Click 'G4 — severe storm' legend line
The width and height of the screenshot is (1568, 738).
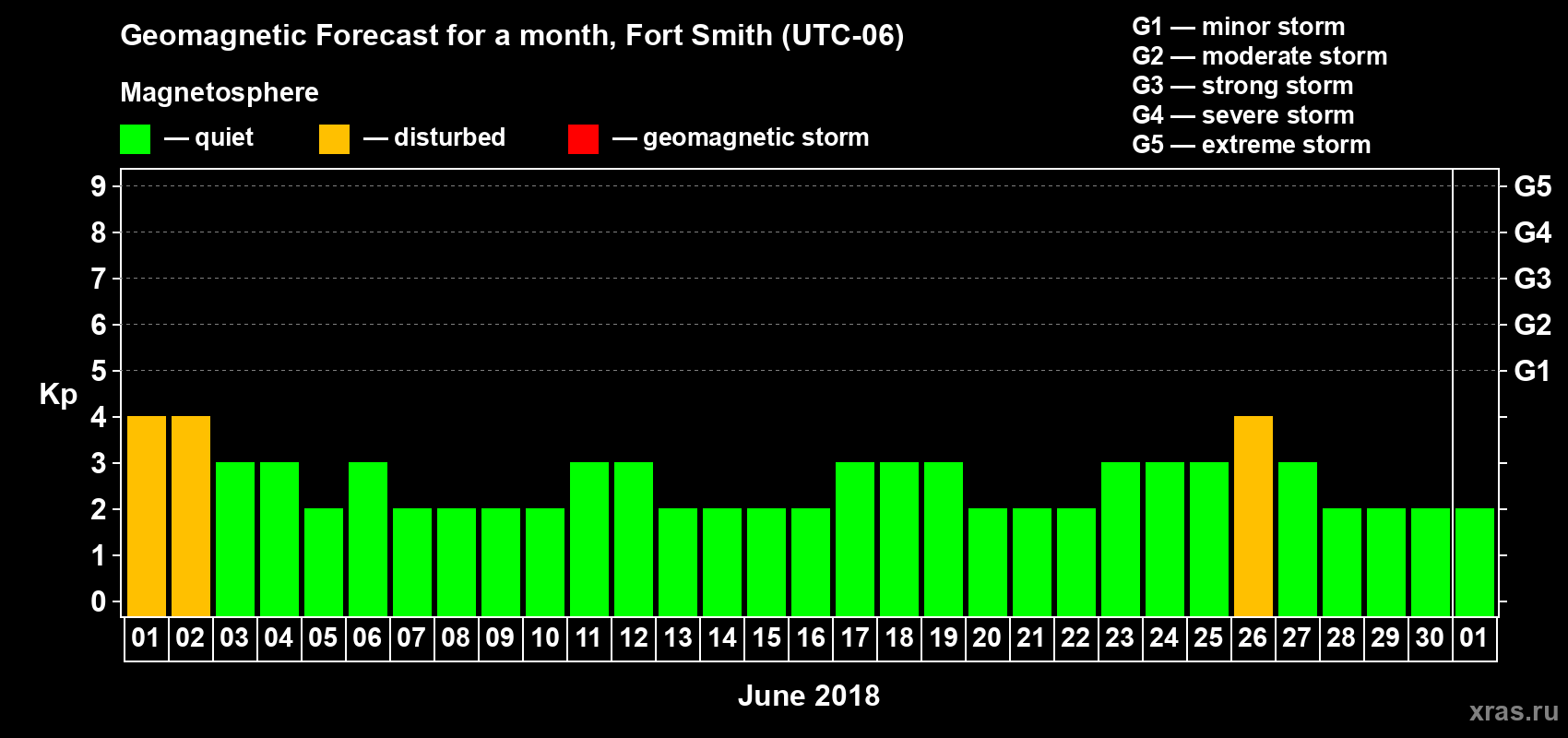pyautogui.click(x=1243, y=115)
